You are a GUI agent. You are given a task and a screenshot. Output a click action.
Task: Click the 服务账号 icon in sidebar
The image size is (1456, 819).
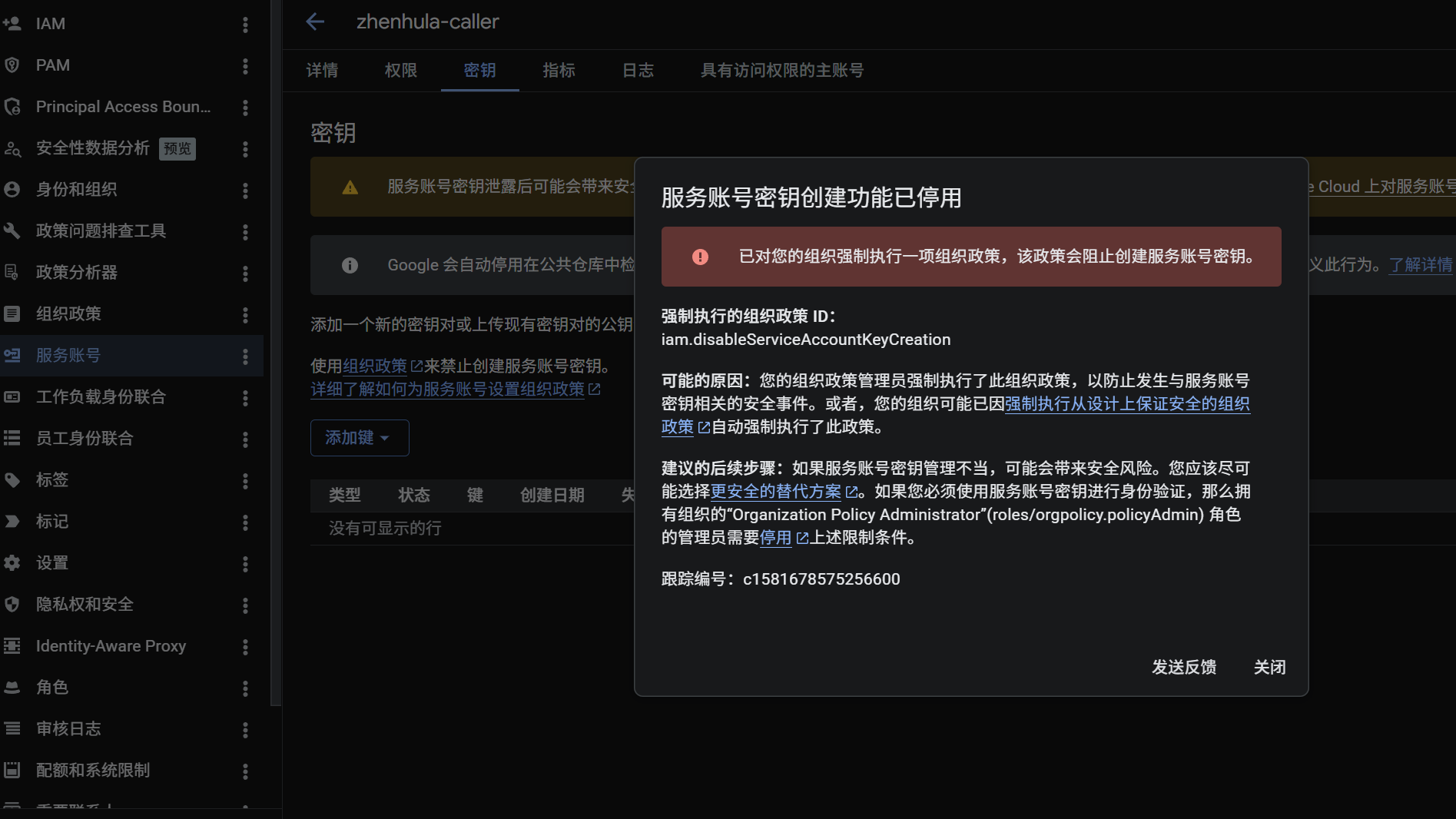coord(12,356)
